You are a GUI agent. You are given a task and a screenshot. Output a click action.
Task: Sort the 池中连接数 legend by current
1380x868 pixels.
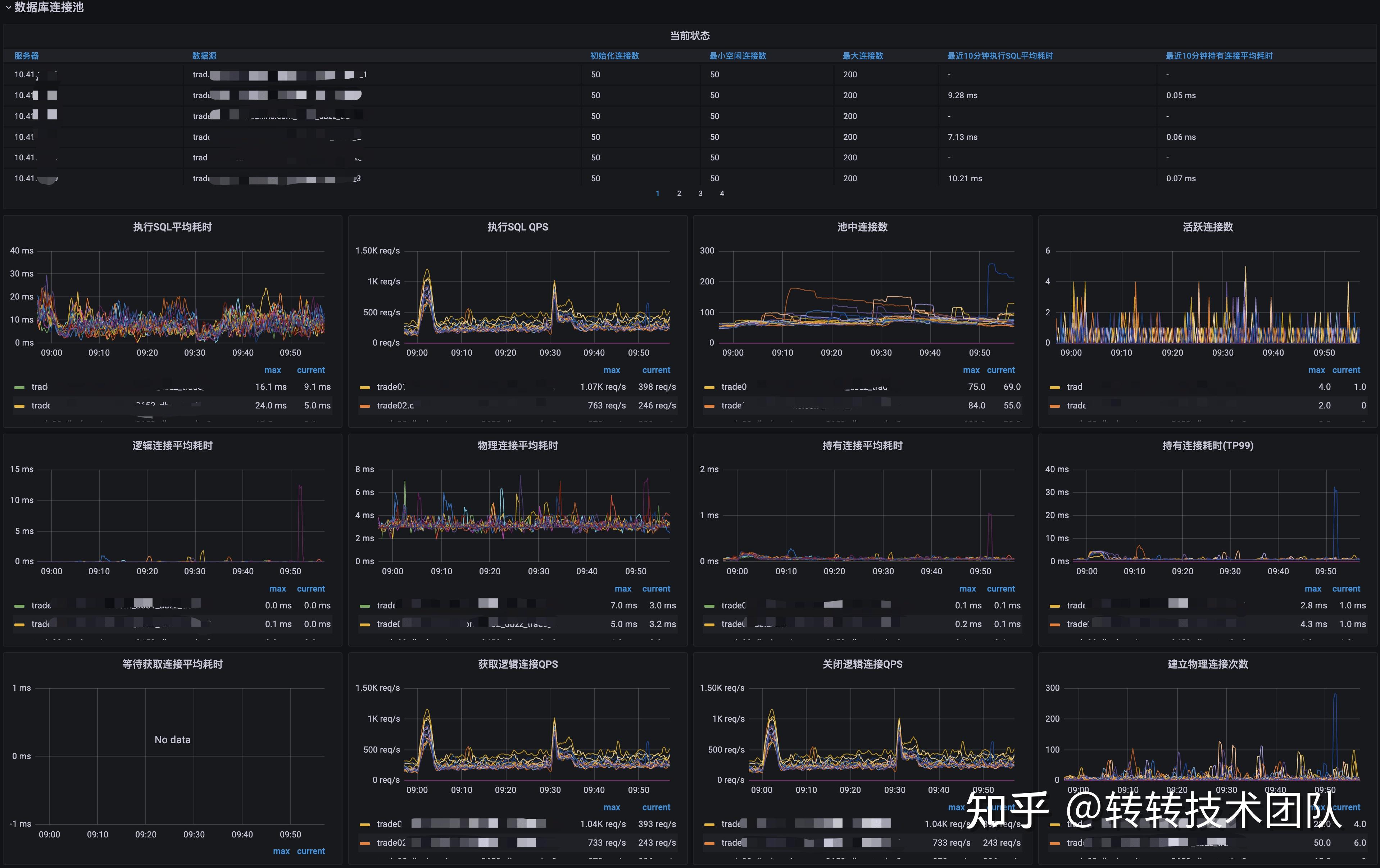(x=1000, y=370)
